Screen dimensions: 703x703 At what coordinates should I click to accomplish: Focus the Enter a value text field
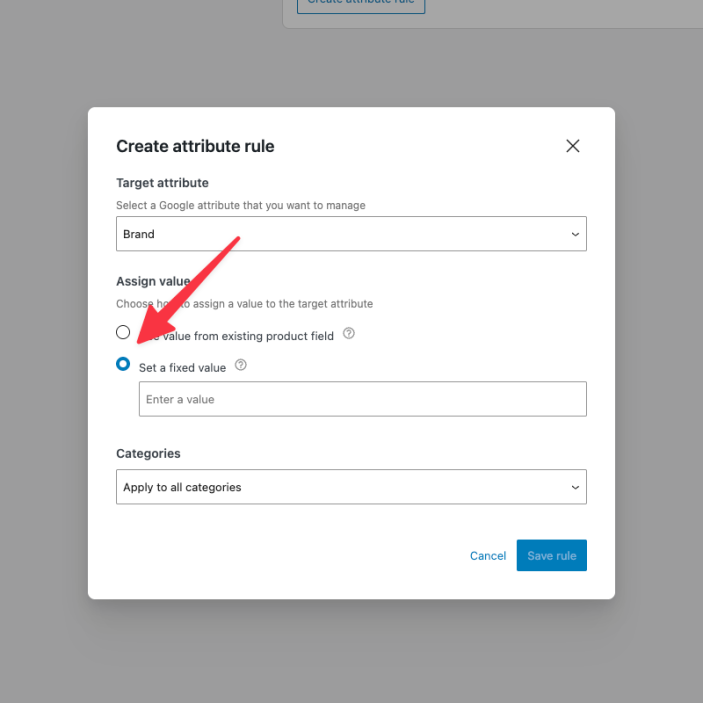[362, 399]
